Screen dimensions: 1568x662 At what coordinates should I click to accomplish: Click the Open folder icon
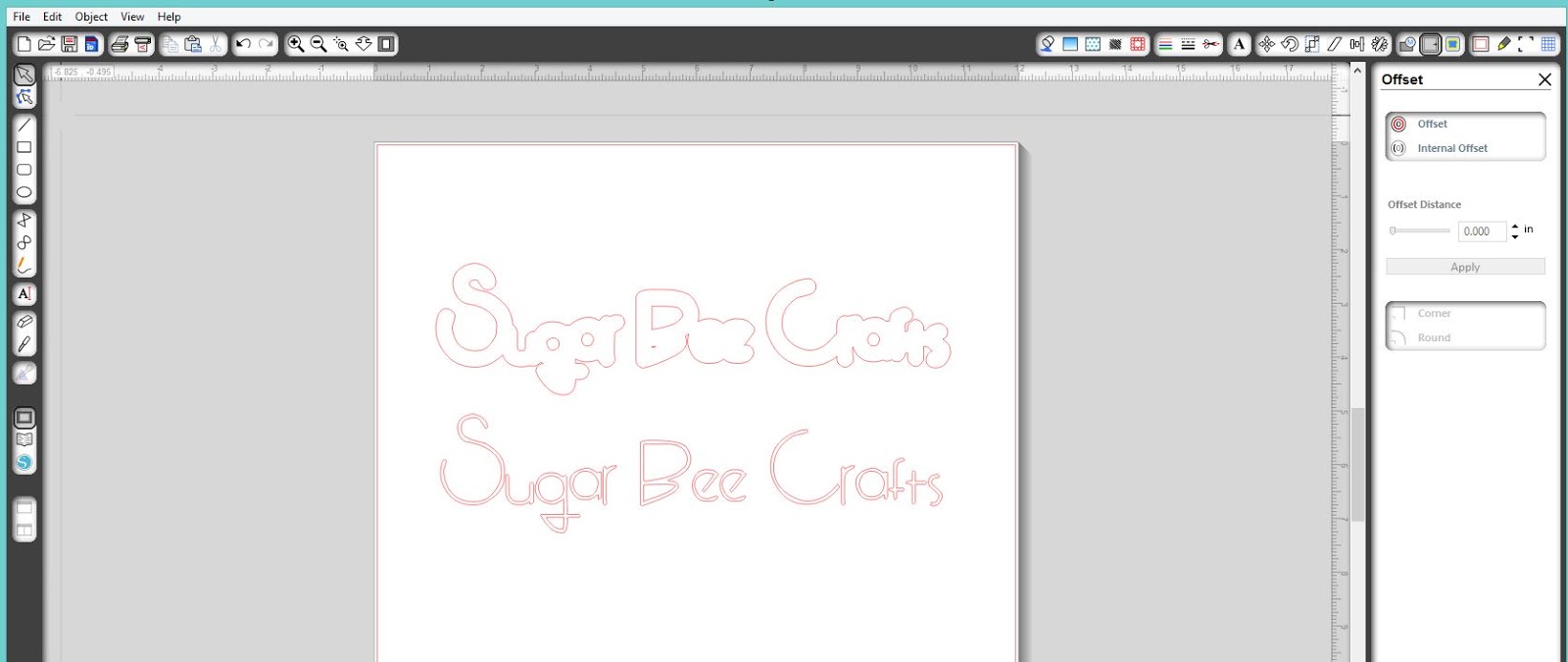(x=46, y=44)
